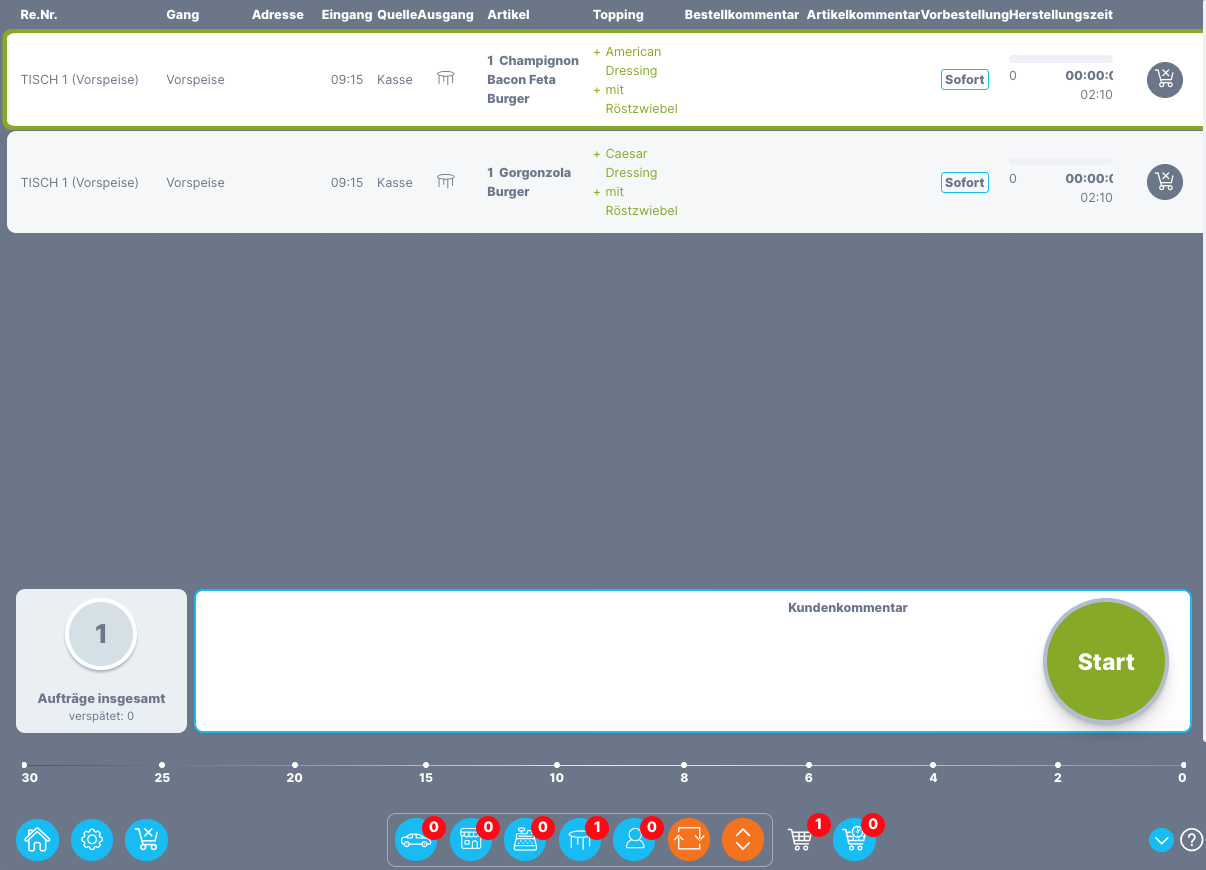Remove the Champignon Bacon Feta Burger order
This screenshot has height=870, width=1206.
(1164, 80)
